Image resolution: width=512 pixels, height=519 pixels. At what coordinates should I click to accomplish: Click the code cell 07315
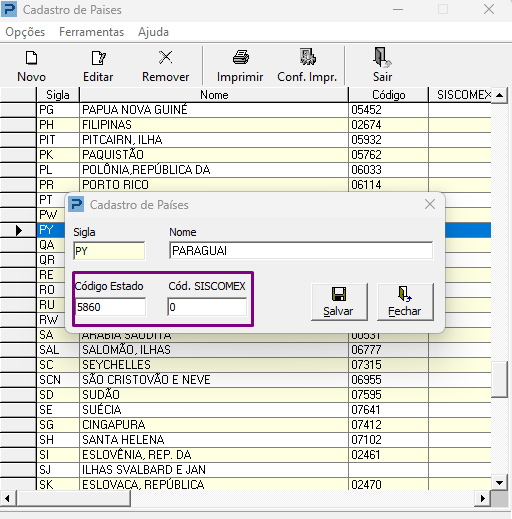[x=388, y=365]
